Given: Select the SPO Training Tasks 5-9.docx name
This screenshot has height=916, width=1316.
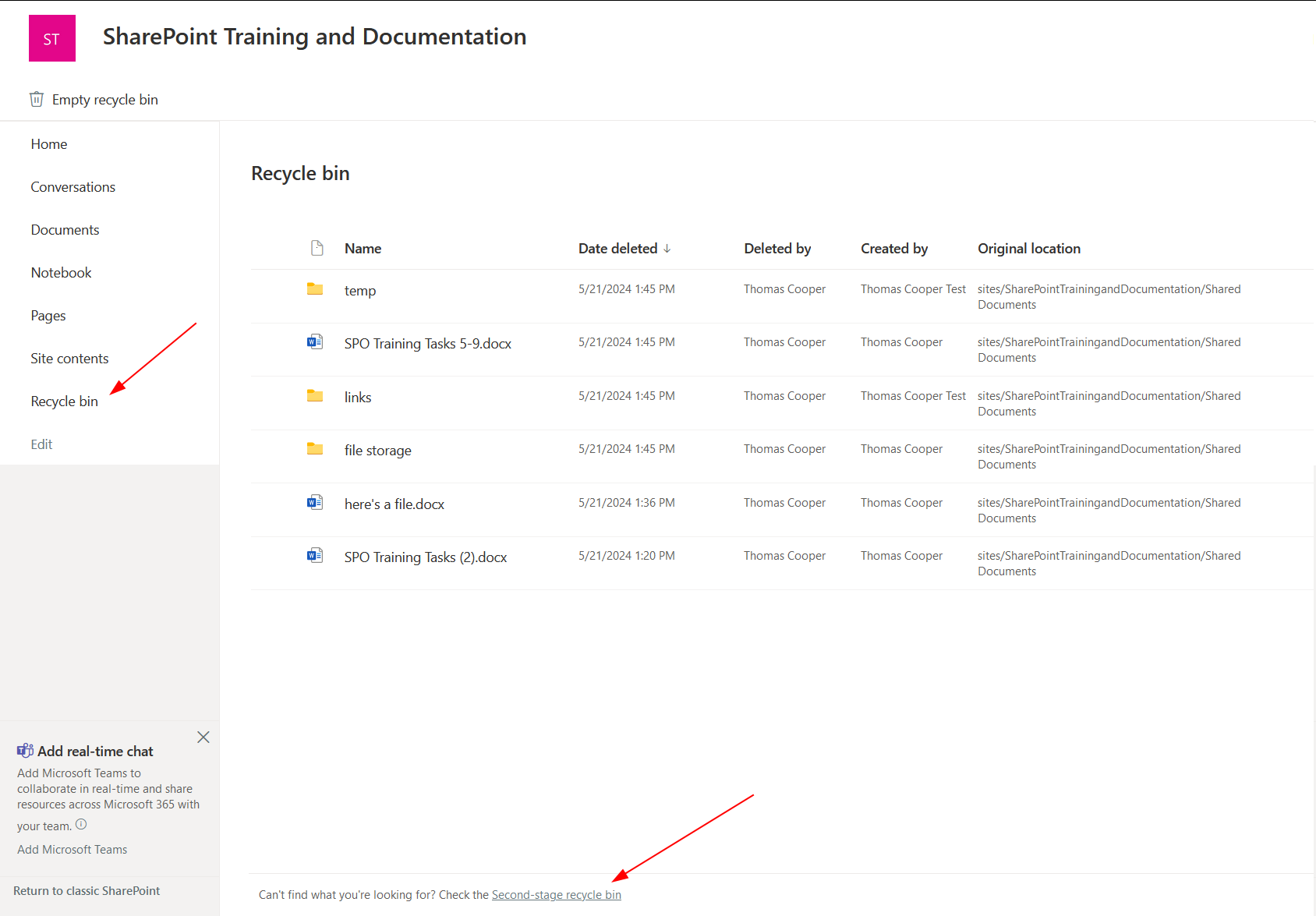Looking at the screenshot, I should (x=428, y=344).
